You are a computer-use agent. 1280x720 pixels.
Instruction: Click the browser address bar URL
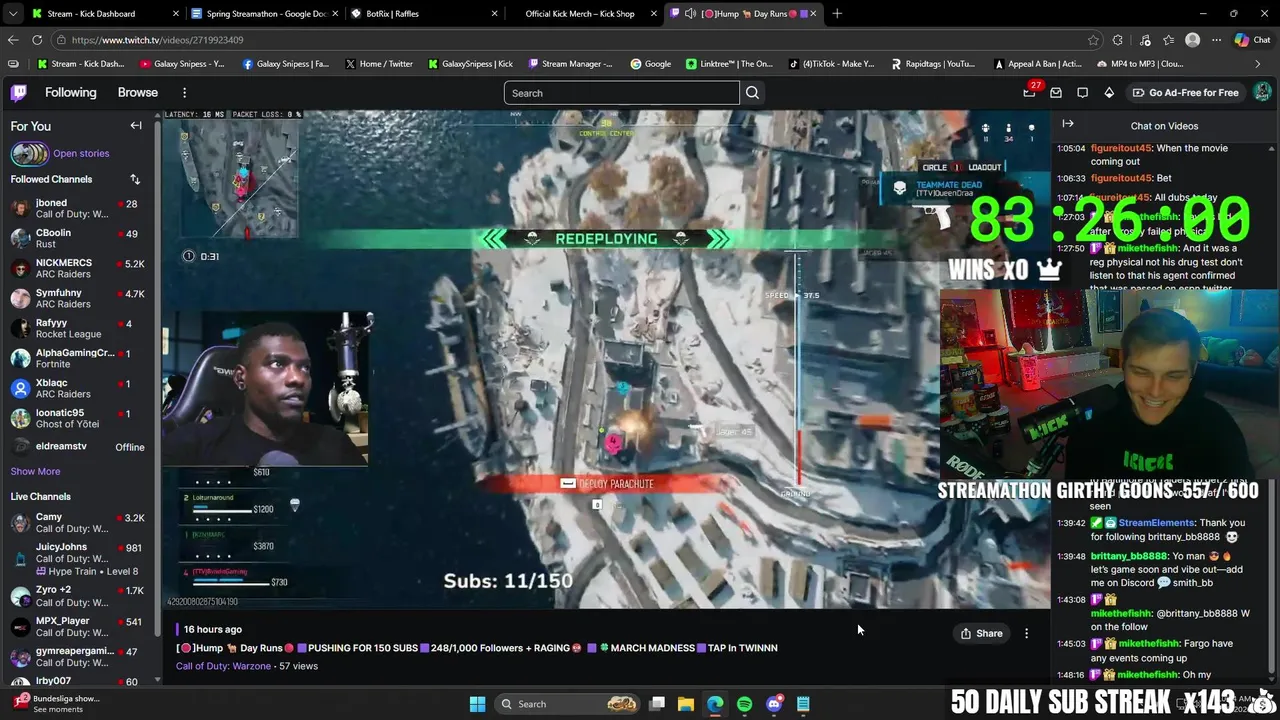point(157,40)
